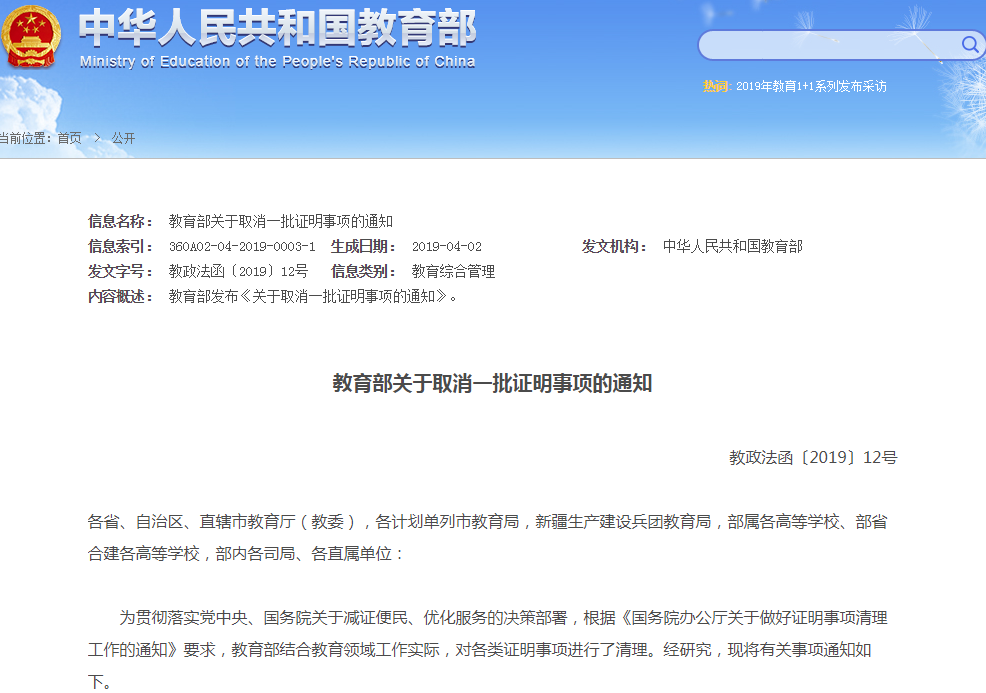Select the 信息名称 value 教育部关于取消一批证明事项的通知
This screenshot has height=693, width=986.
pyautogui.click(x=280, y=221)
